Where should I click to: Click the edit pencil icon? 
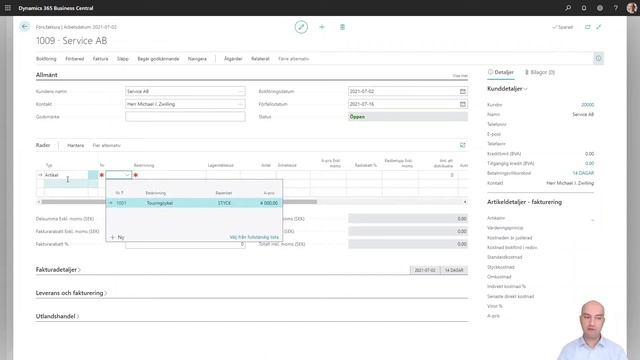point(301,27)
